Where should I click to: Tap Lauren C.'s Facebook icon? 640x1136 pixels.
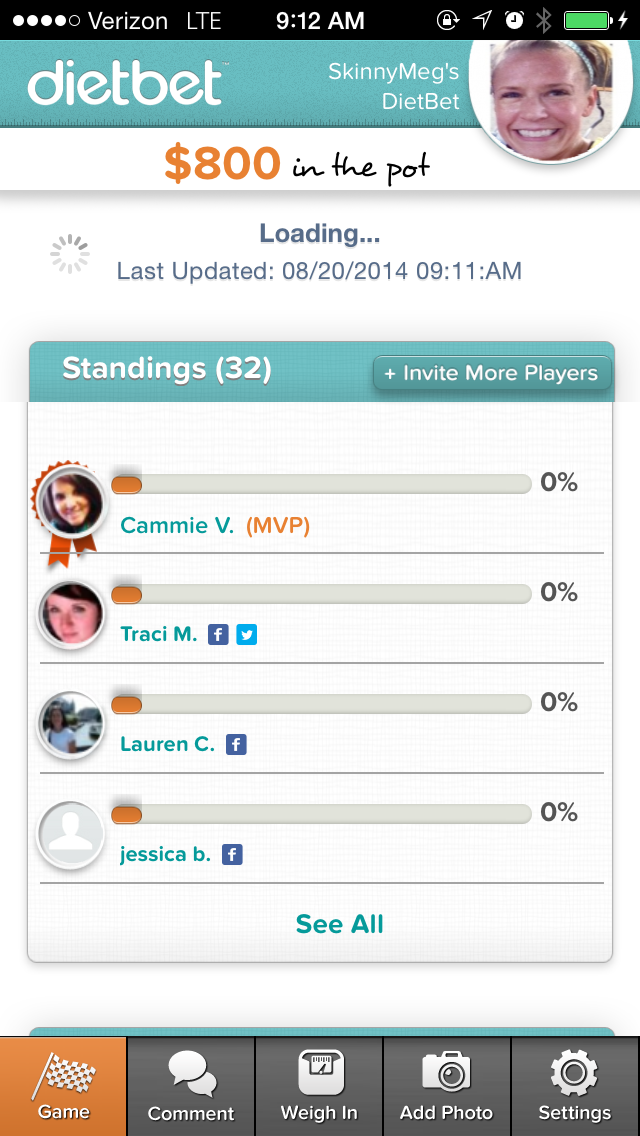point(236,745)
